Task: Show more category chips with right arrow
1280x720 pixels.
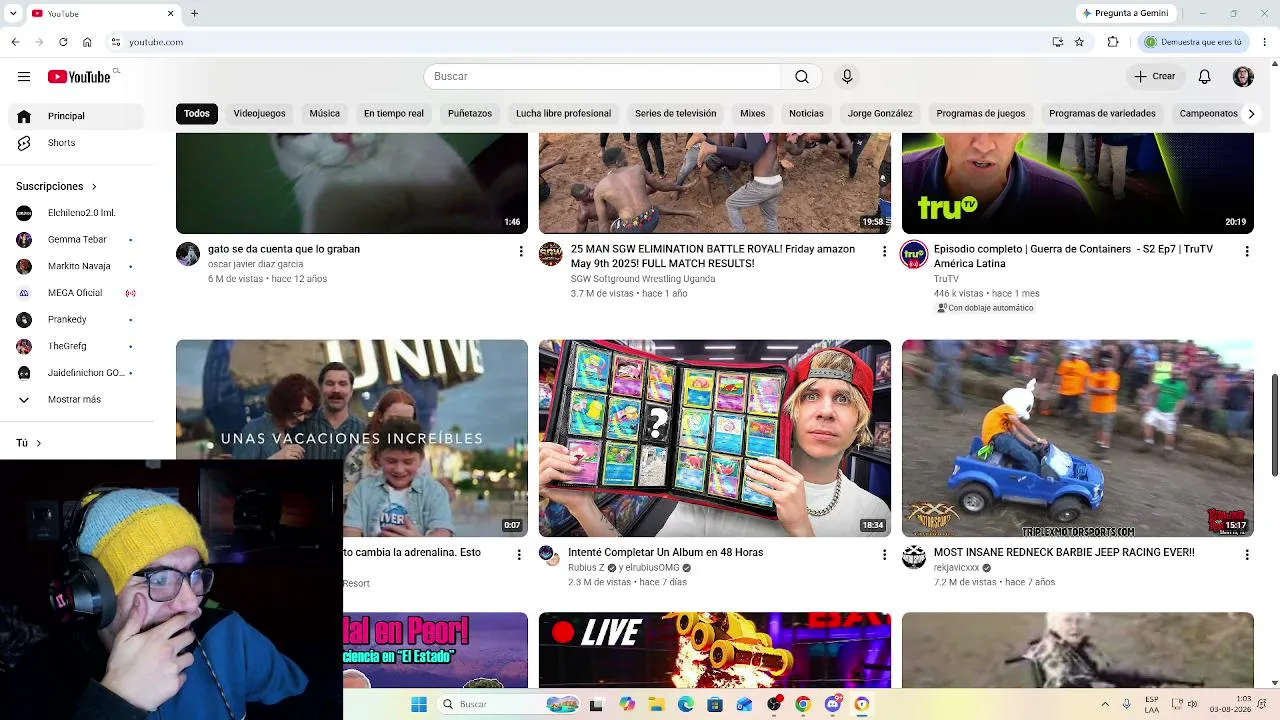Action: [x=1251, y=114]
